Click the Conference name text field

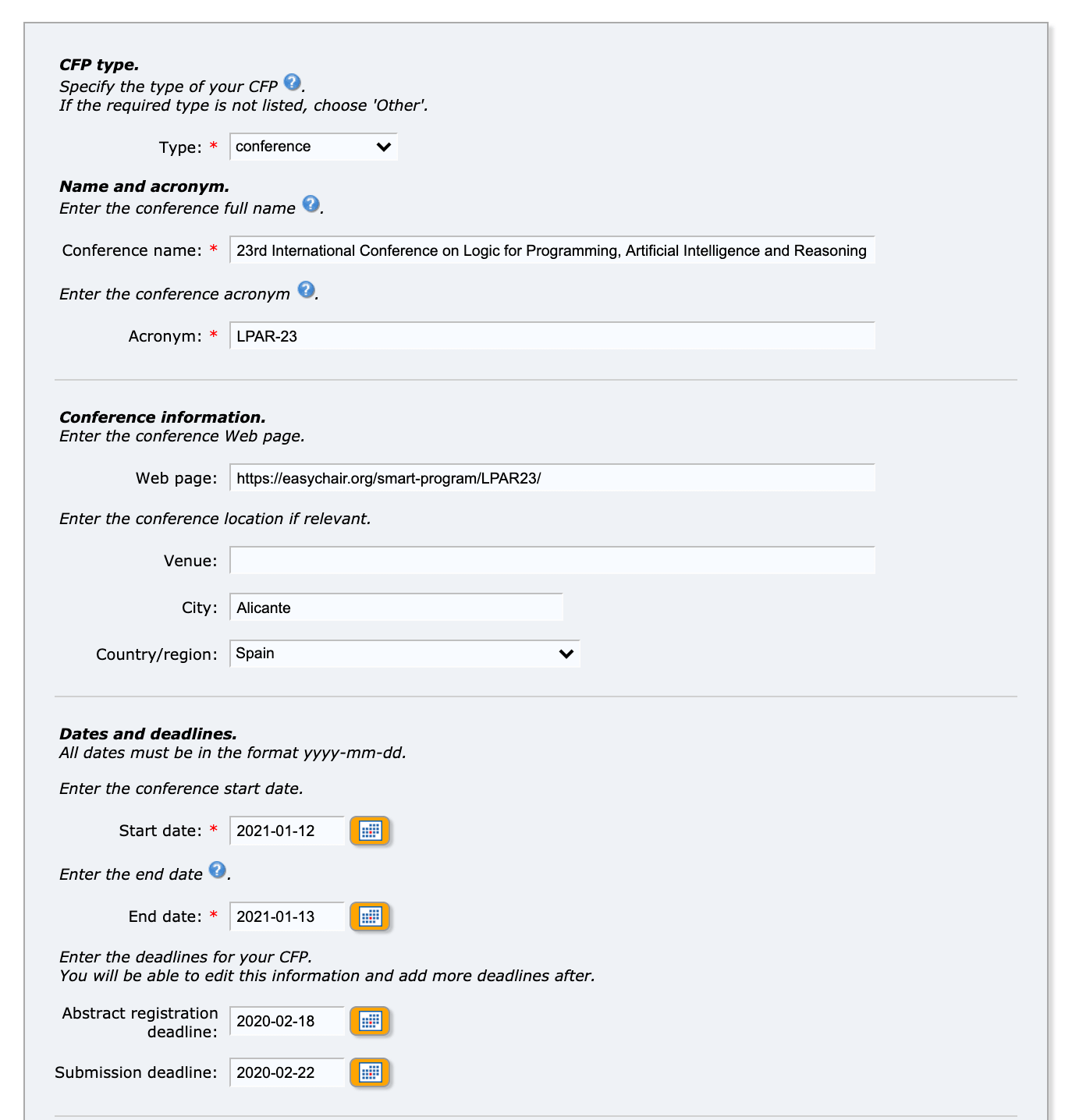pyautogui.click(x=552, y=250)
